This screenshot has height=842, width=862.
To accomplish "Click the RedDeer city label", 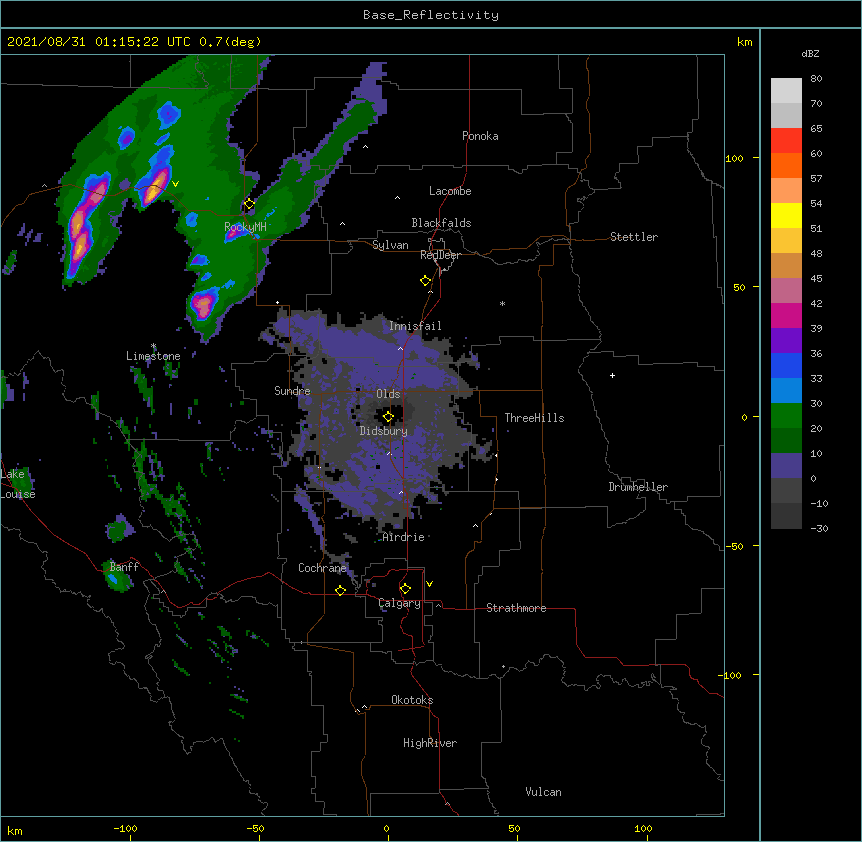I will tap(440, 255).
